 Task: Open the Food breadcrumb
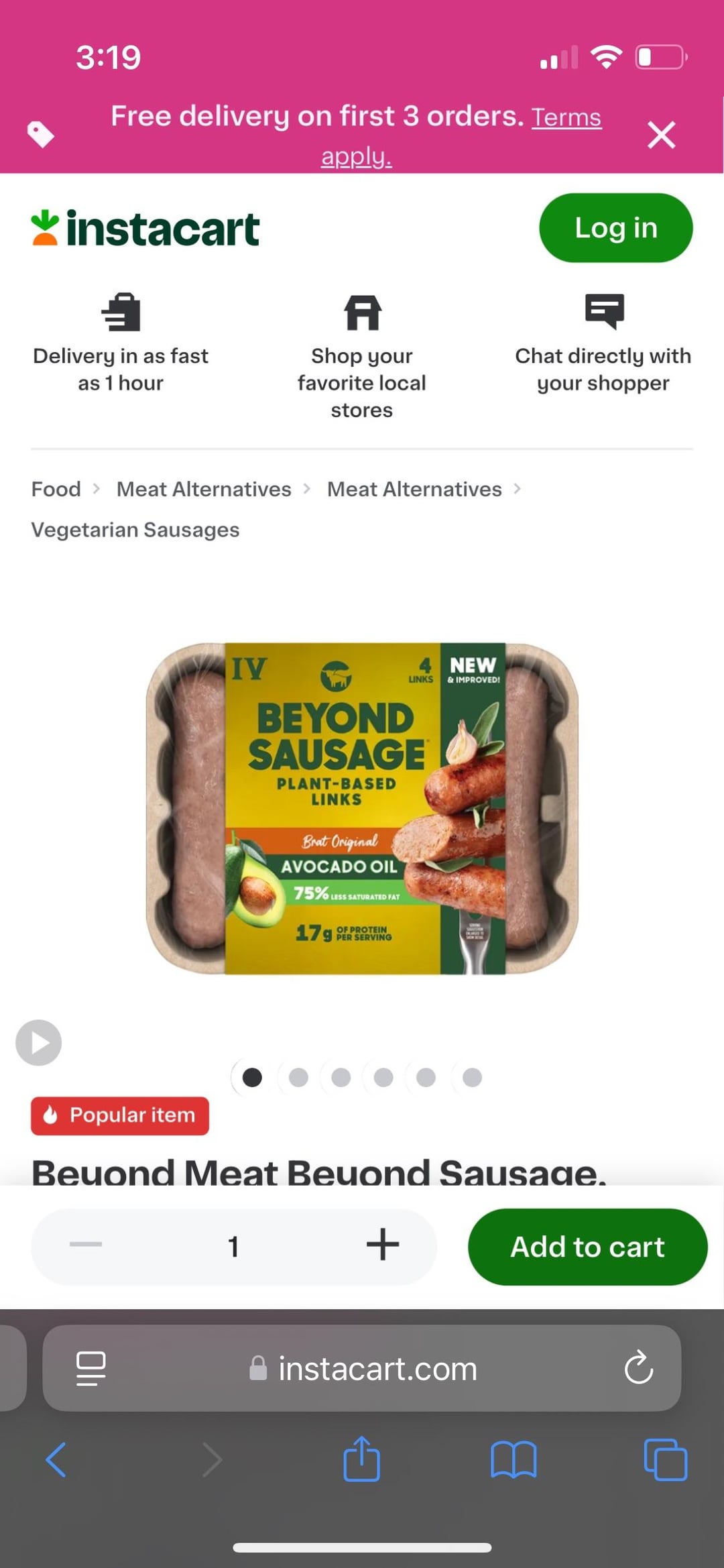(56, 489)
